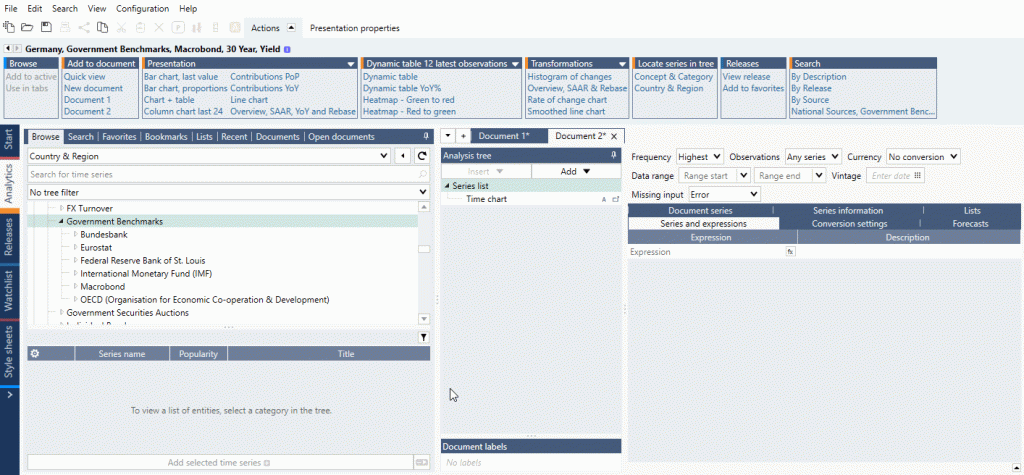Click the refresh icon beside Country & Region

422,157
